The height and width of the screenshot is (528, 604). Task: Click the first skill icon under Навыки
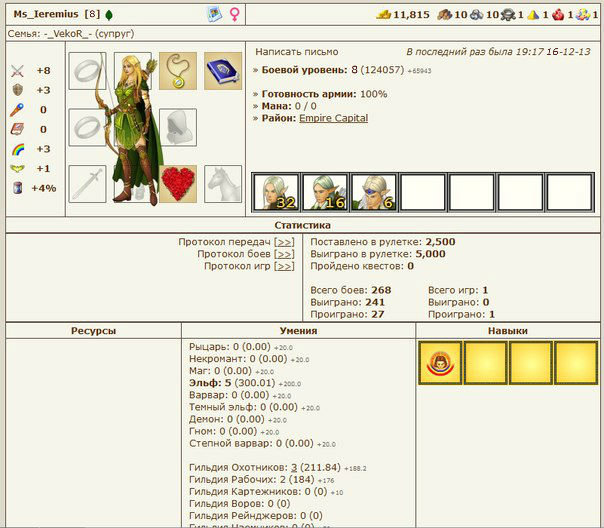tap(440, 363)
